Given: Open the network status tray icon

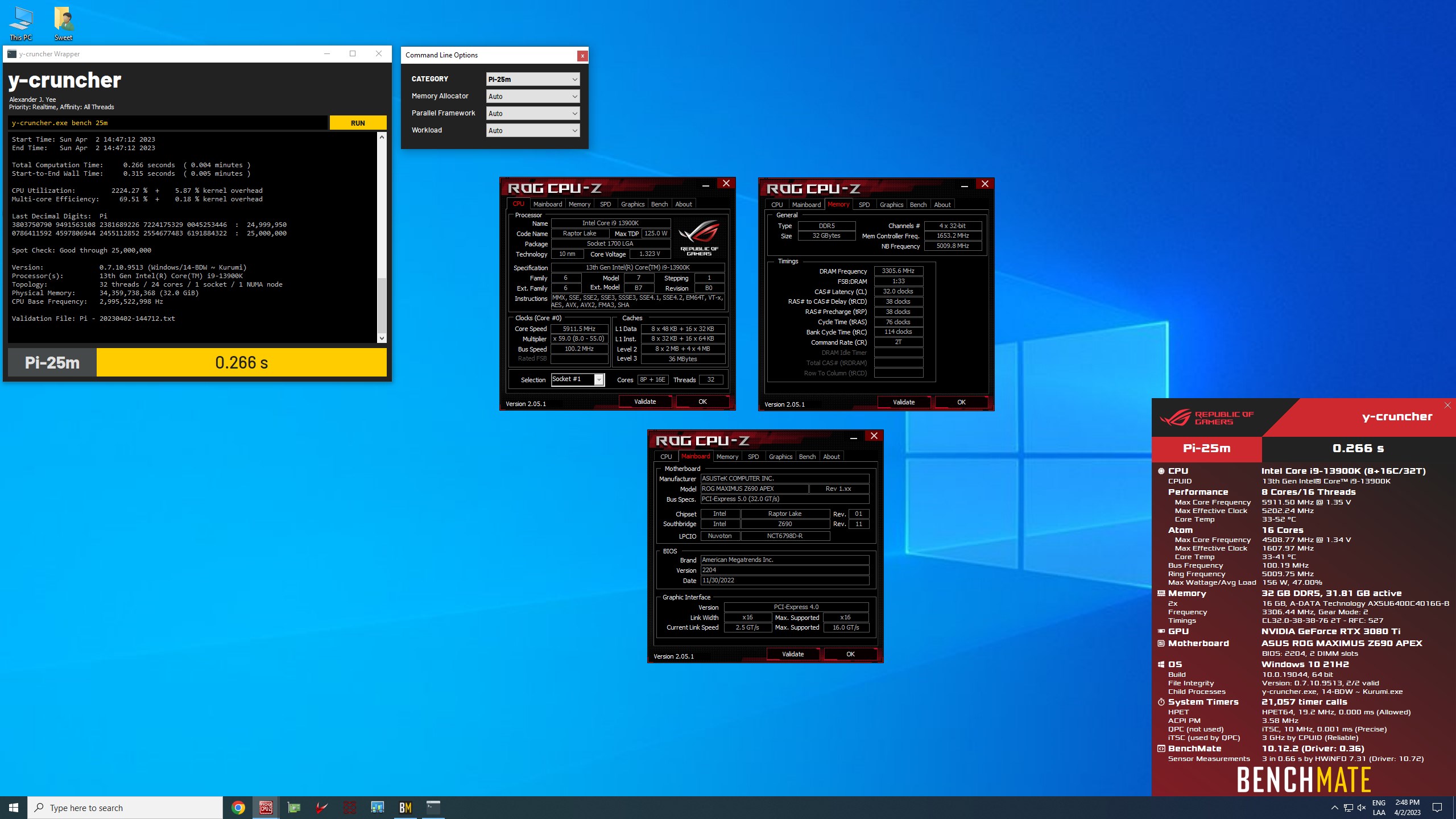Looking at the screenshot, I should pyautogui.click(x=1348, y=808).
